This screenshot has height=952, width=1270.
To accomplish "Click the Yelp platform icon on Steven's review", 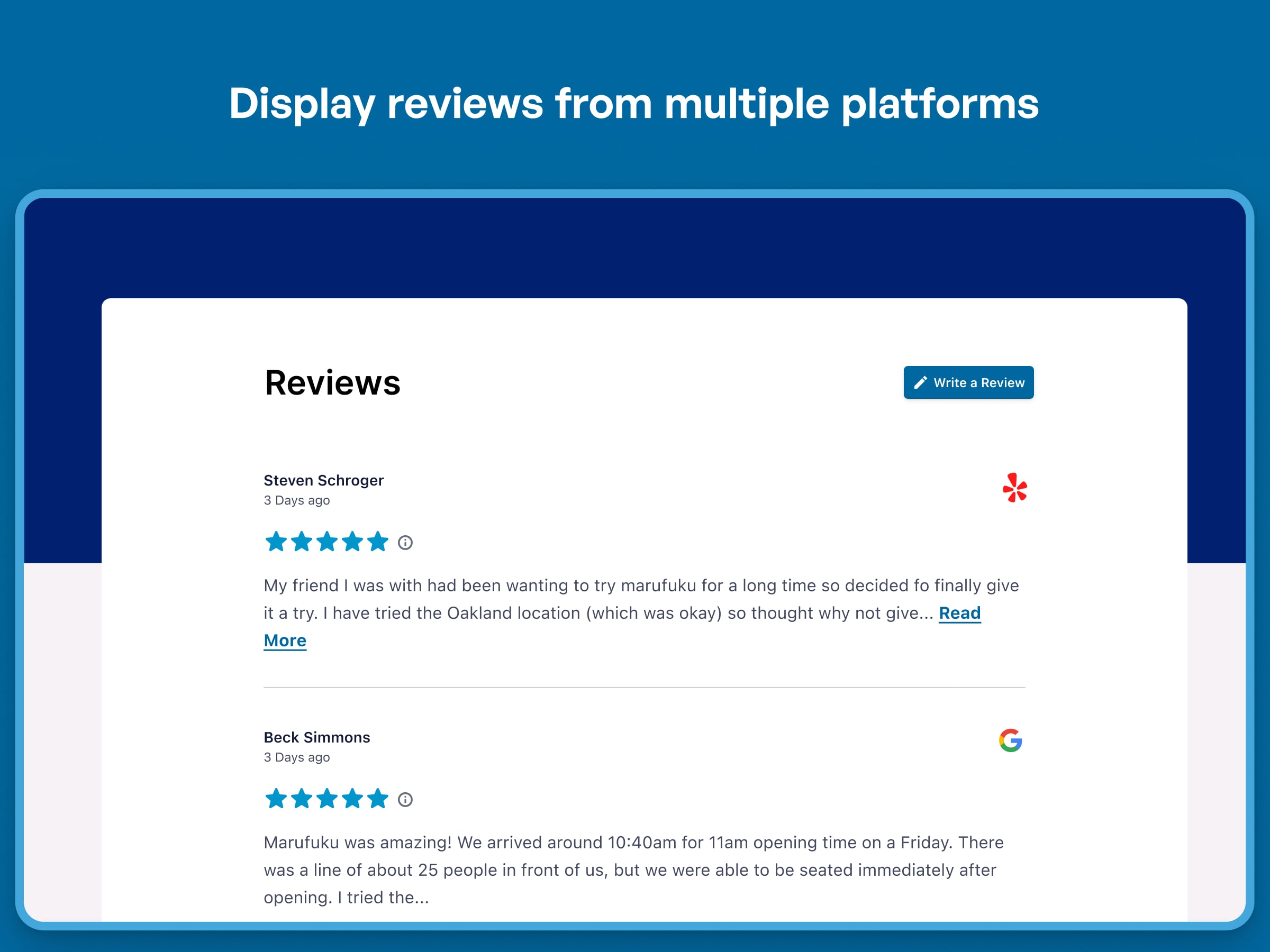I will point(1016,489).
